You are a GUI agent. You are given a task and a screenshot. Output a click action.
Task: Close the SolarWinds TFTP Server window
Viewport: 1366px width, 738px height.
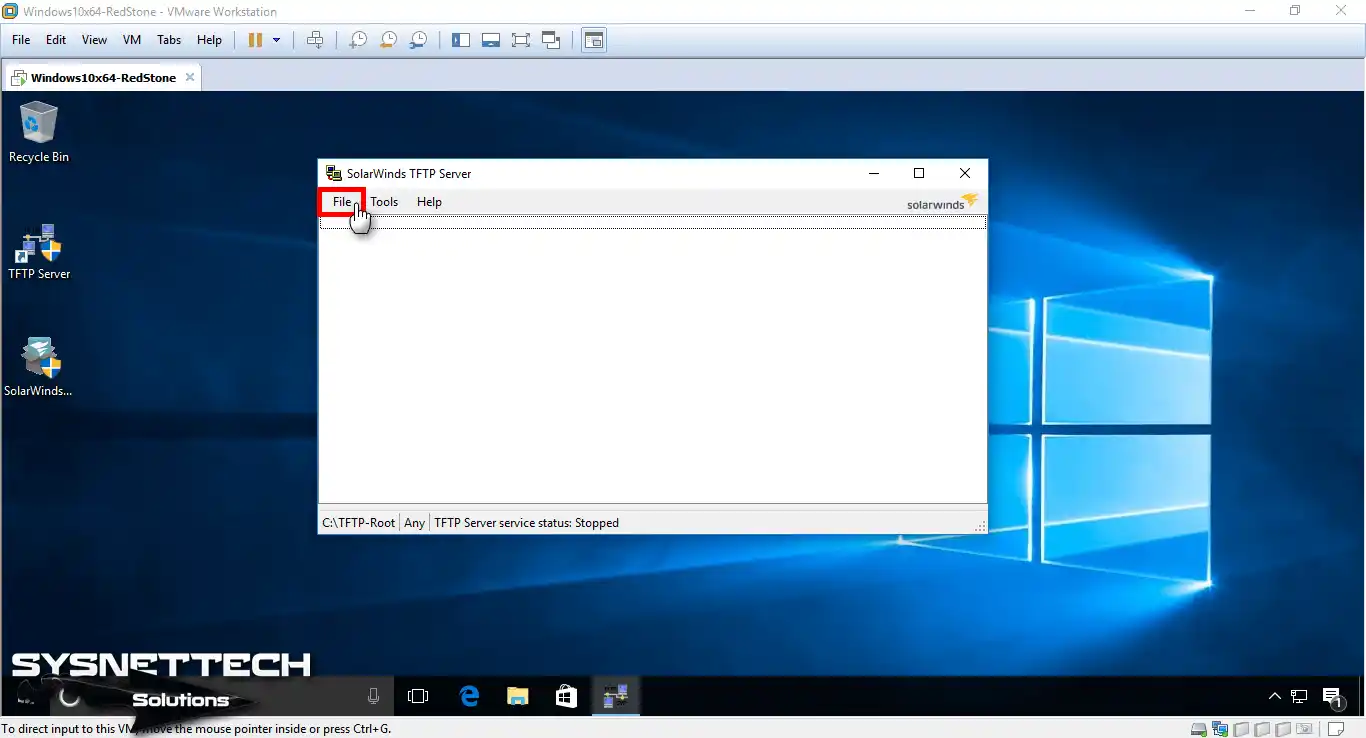[x=965, y=173]
